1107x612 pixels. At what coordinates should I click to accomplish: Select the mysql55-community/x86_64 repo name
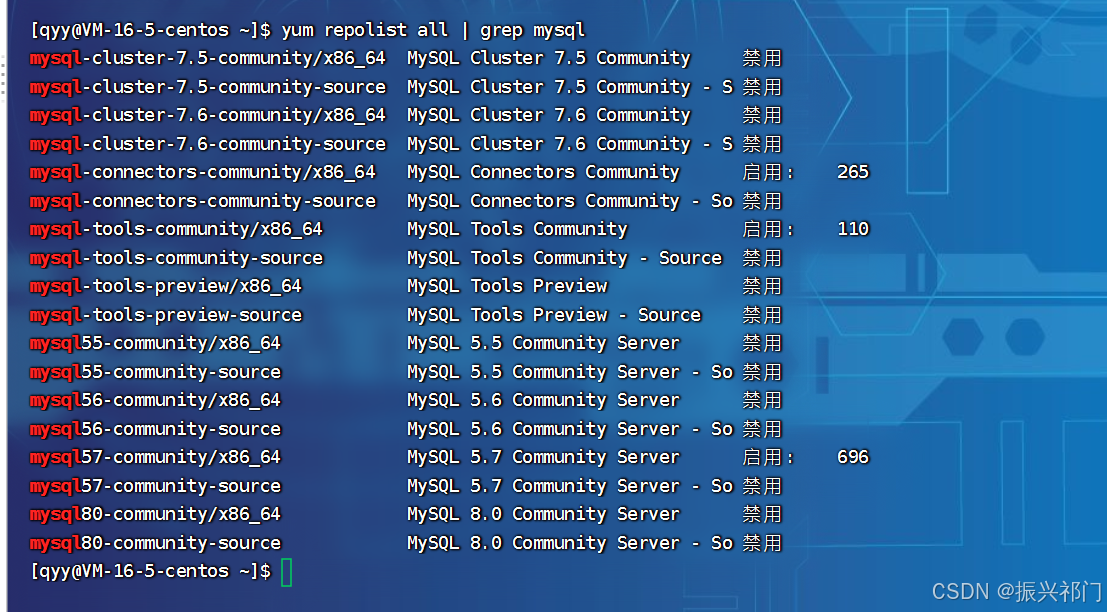pyautogui.click(x=155, y=344)
